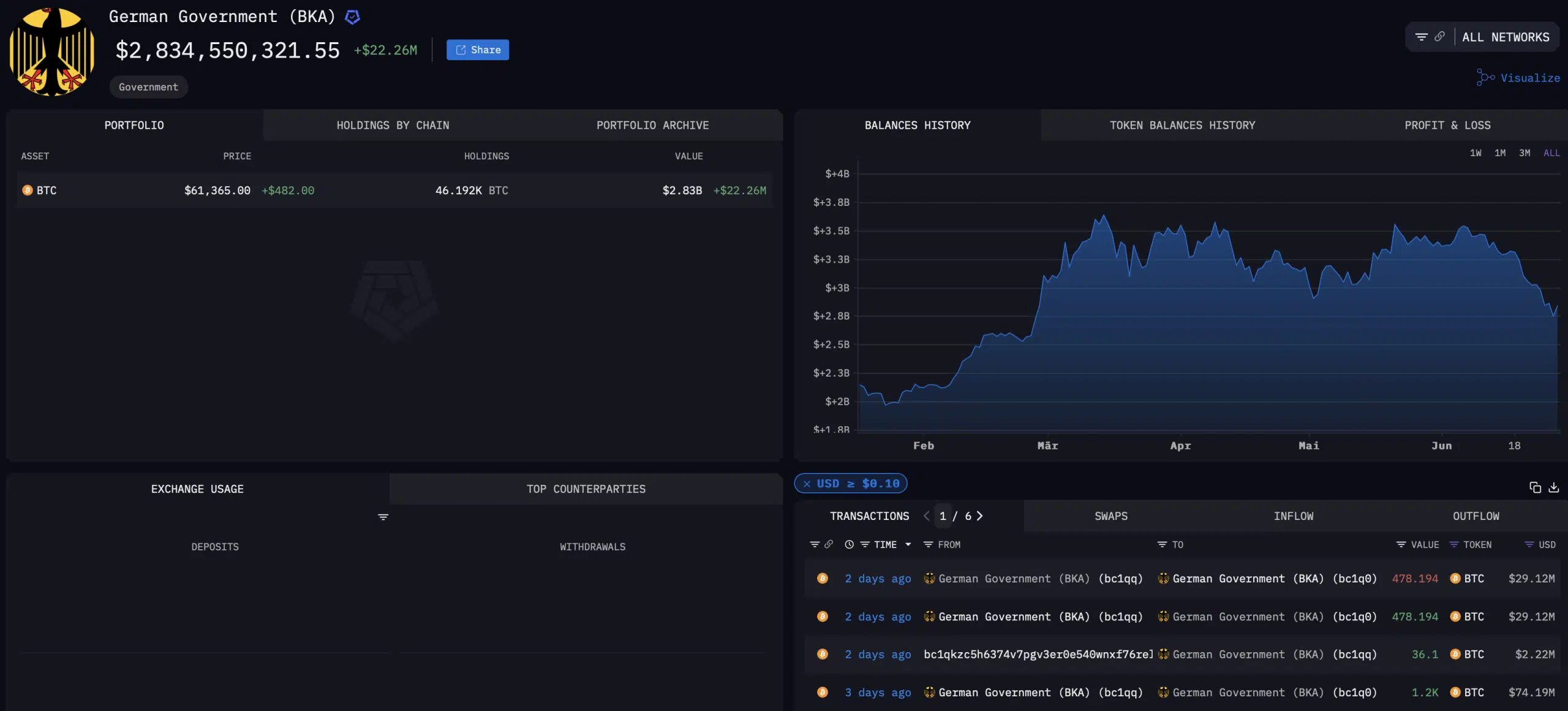The image size is (1568, 711).
Task: Remove the USD ≥ $0.10 filter chip
Action: click(x=807, y=484)
